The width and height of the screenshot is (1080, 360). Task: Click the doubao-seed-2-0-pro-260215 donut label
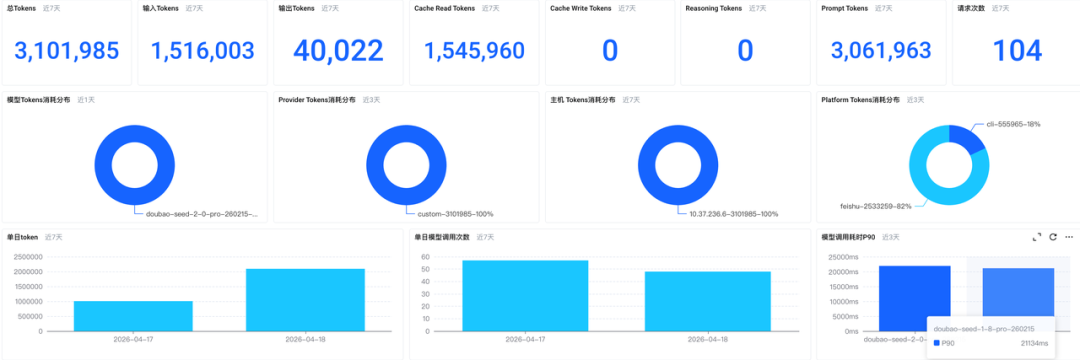pos(202,214)
